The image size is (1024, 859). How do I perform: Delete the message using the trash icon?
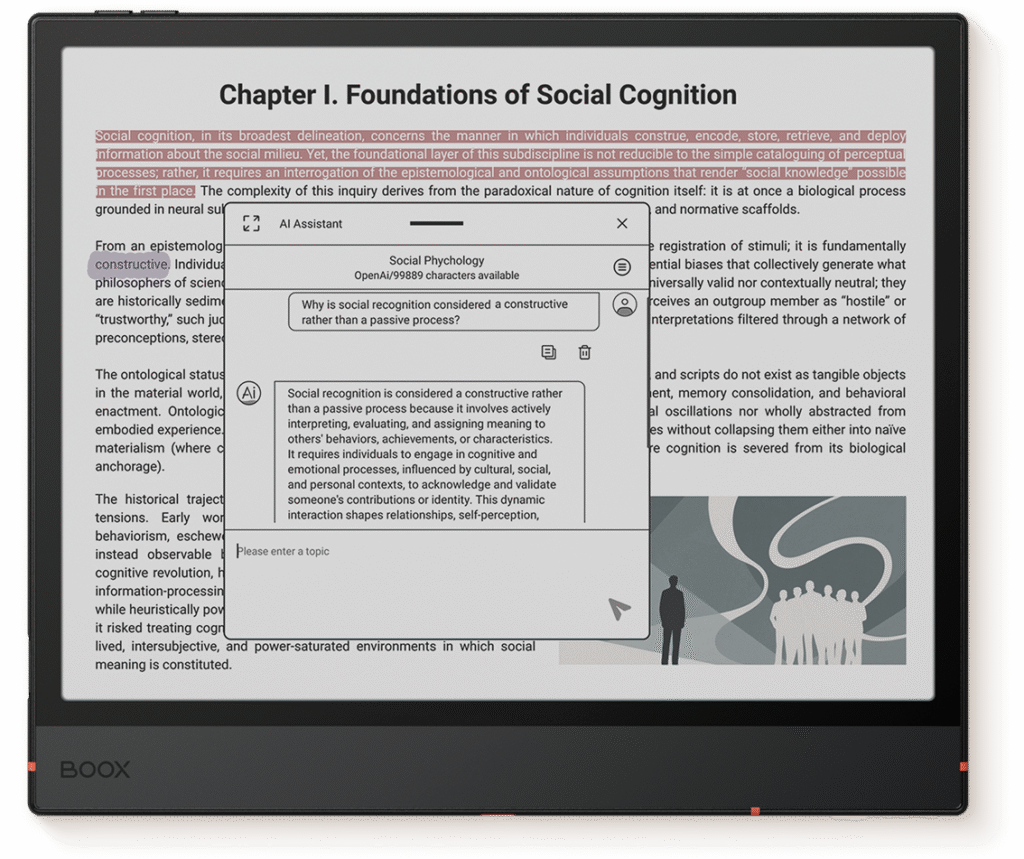(585, 352)
